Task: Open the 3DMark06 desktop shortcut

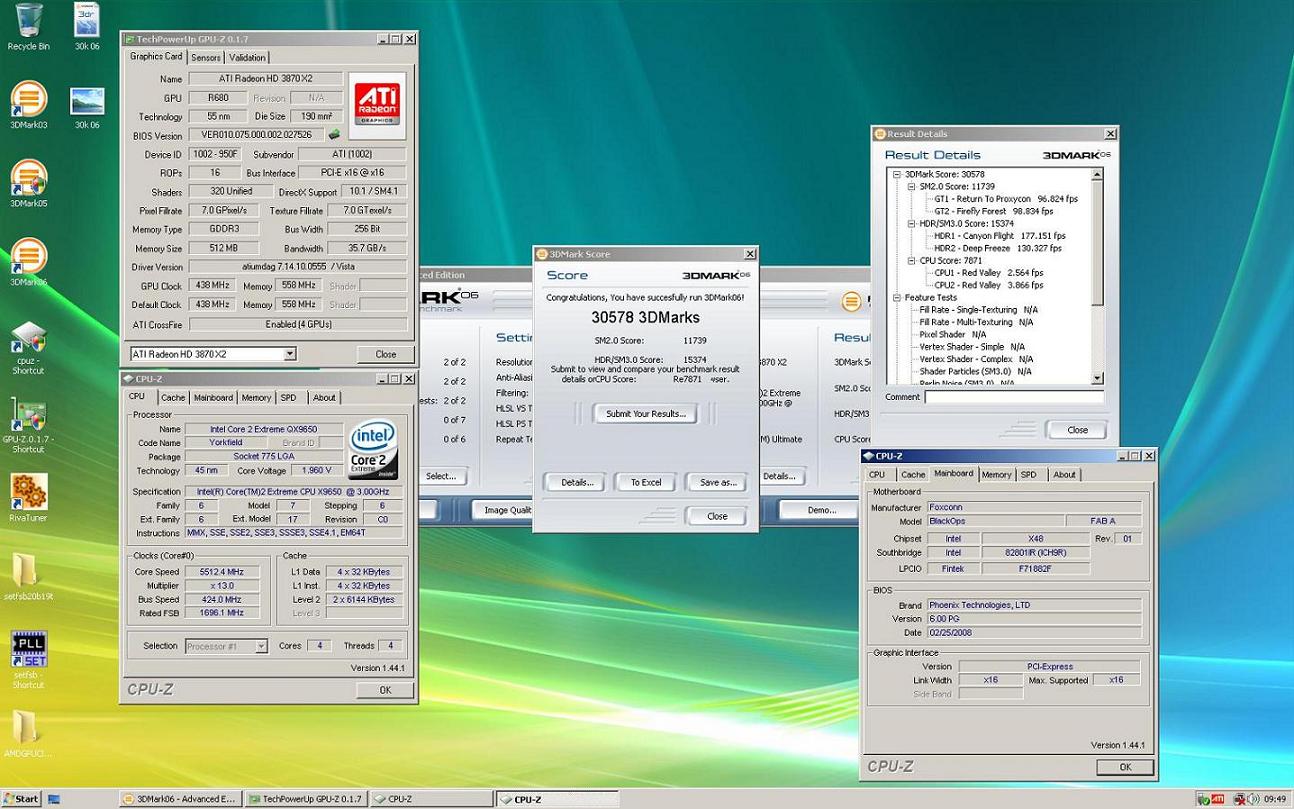Action: coord(28,262)
